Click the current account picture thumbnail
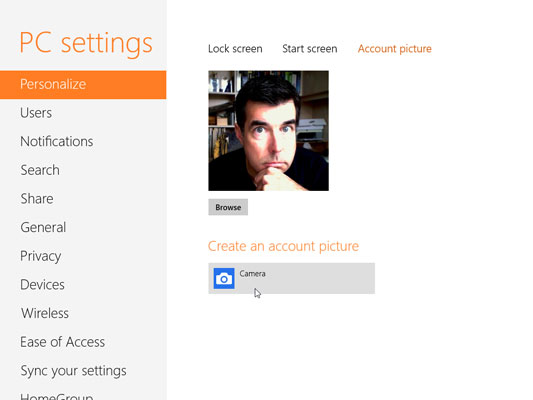This screenshot has width=533, height=400. point(268,131)
